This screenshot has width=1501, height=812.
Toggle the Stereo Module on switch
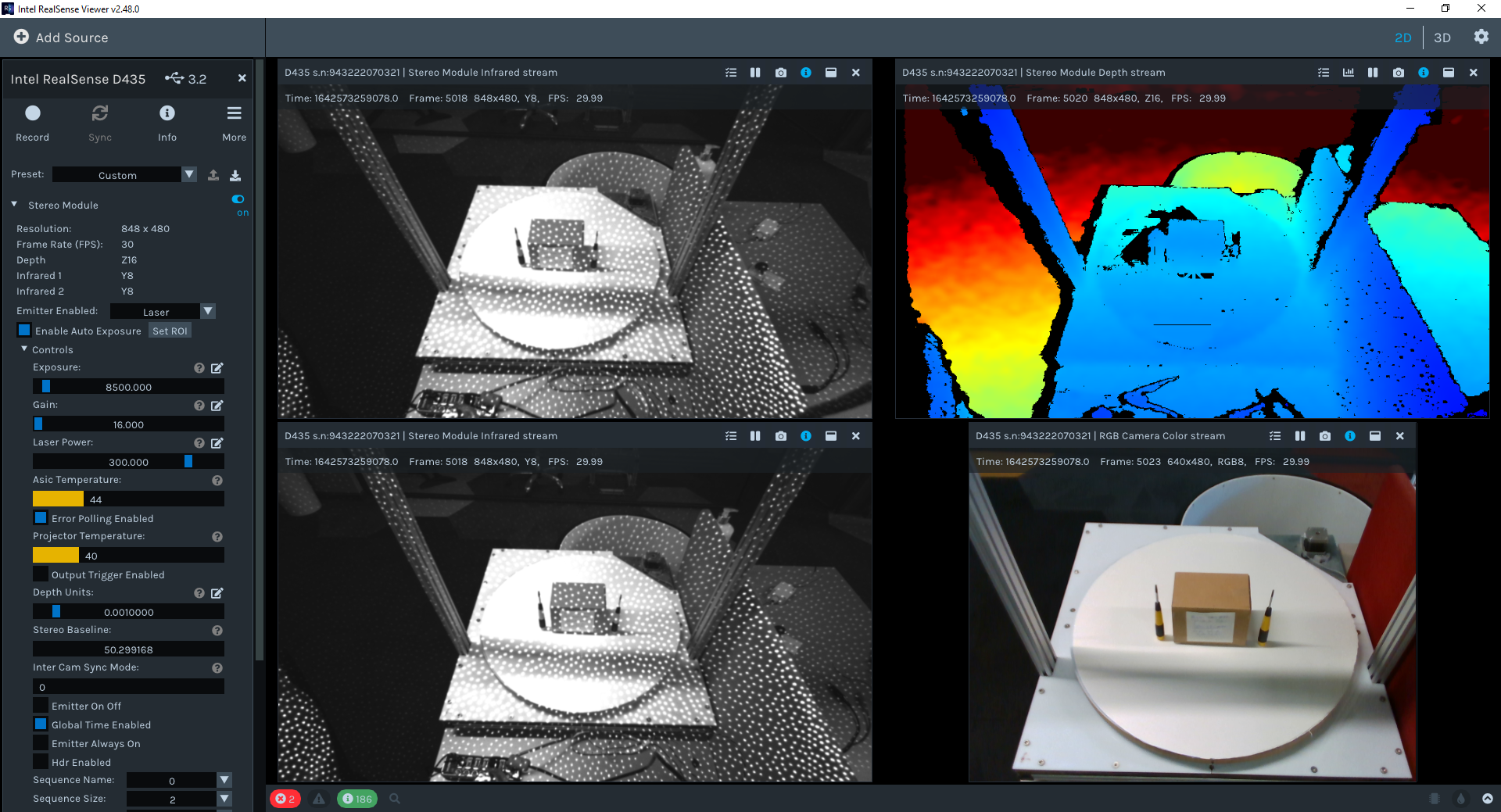click(x=238, y=199)
